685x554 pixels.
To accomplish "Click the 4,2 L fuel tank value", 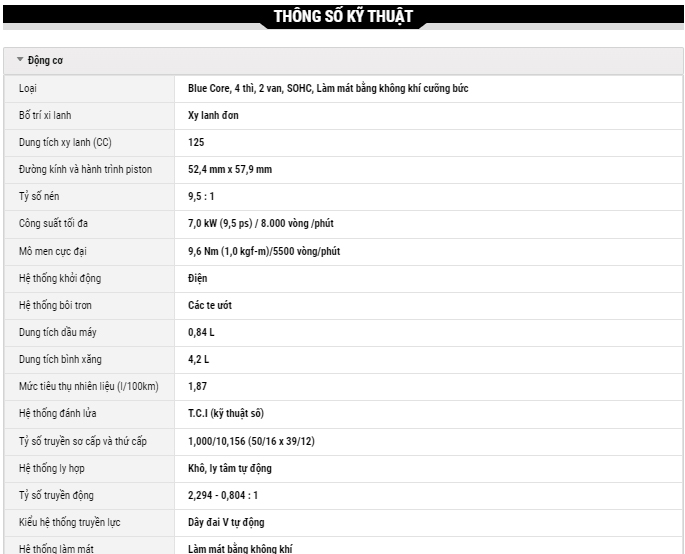I will pos(198,359).
